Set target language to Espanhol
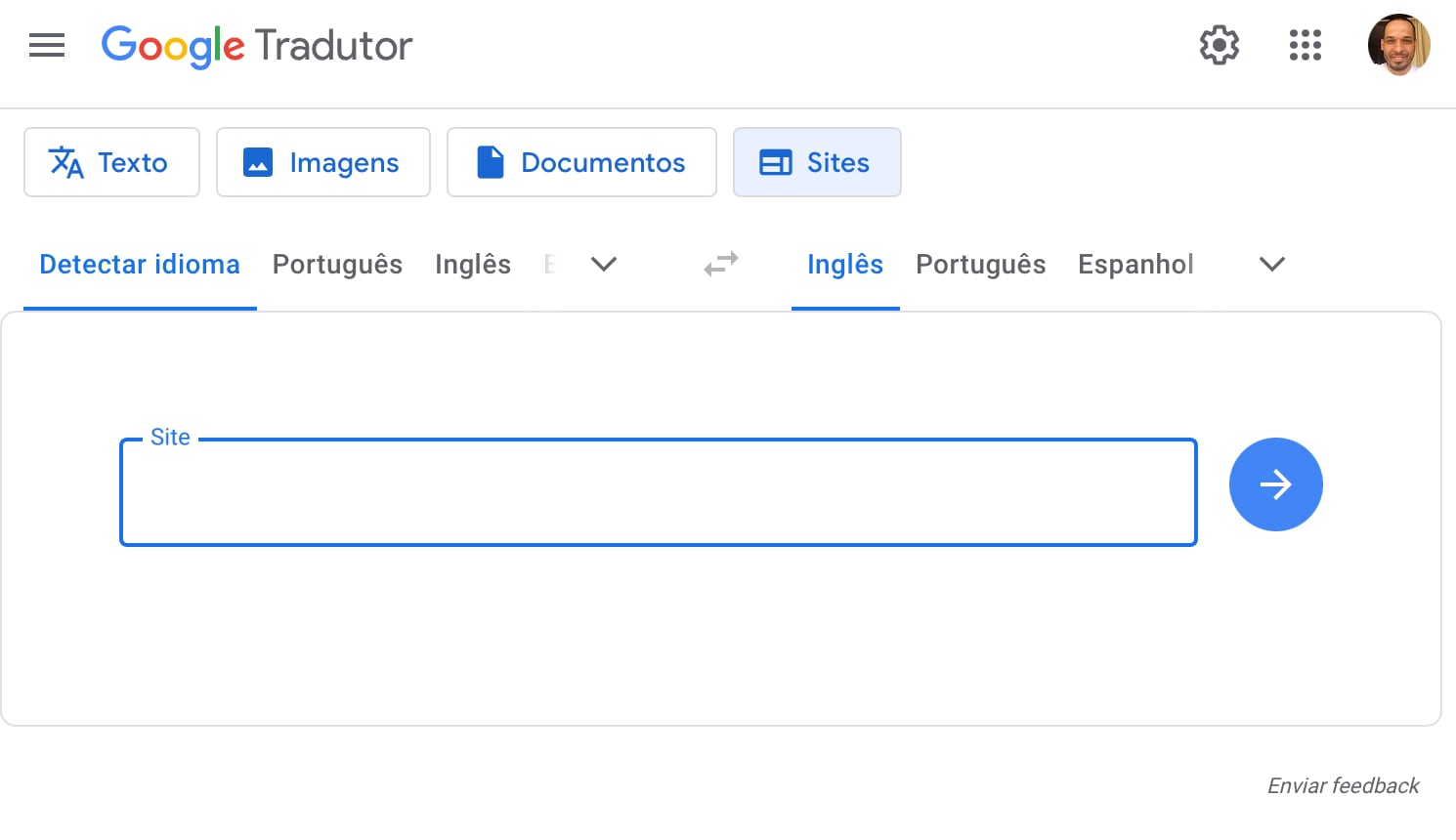This screenshot has width=1456, height=840. click(x=1135, y=265)
